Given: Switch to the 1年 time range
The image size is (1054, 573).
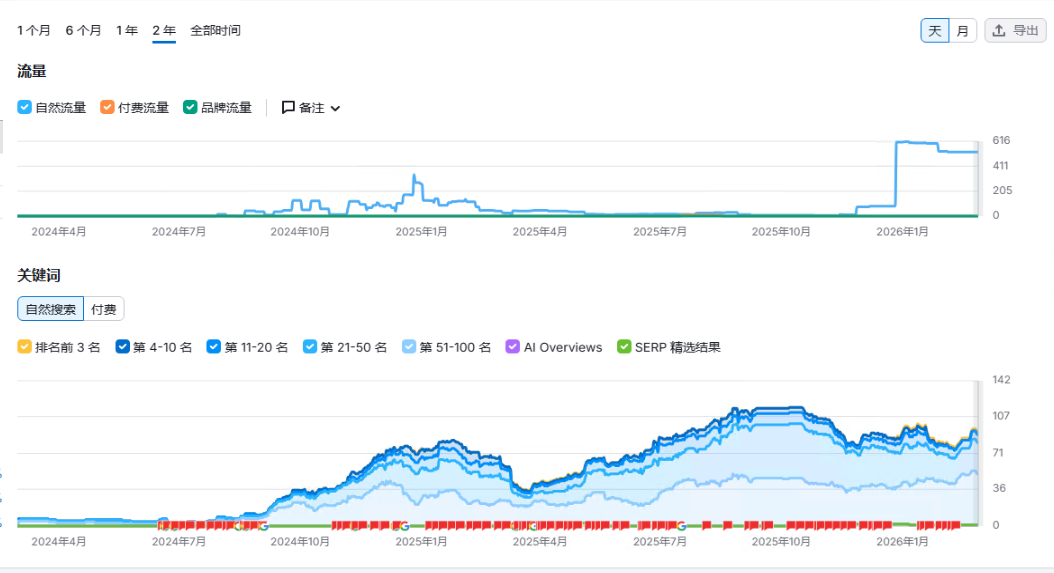Looking at the screenshot, I should click(126, 30).
